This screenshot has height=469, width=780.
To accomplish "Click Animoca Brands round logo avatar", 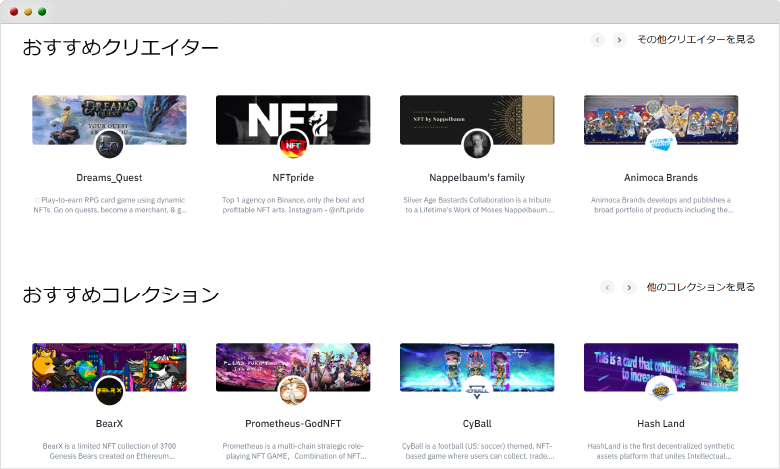I will coord(661,145).
